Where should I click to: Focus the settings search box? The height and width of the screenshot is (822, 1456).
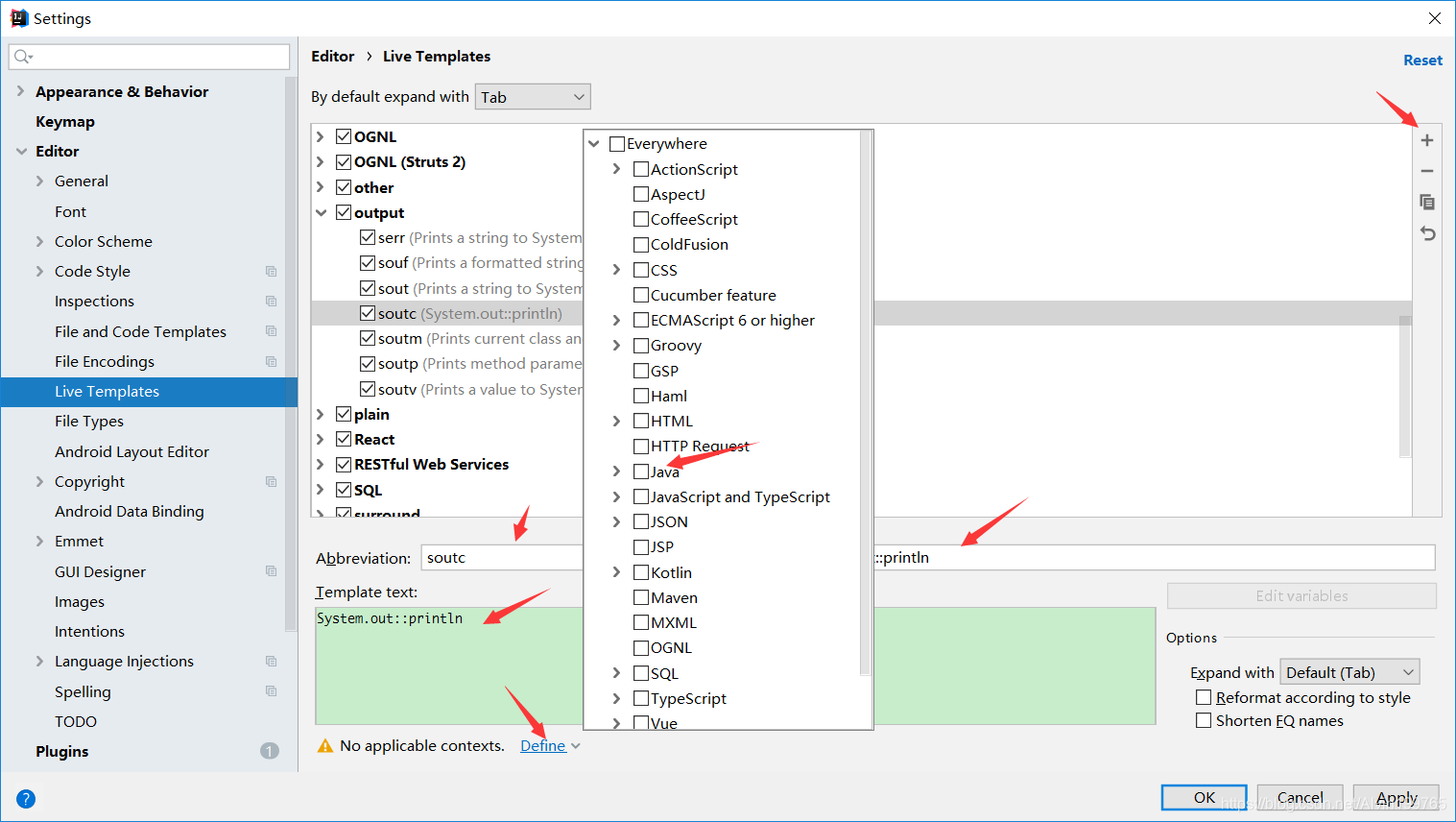click(149, 57)
